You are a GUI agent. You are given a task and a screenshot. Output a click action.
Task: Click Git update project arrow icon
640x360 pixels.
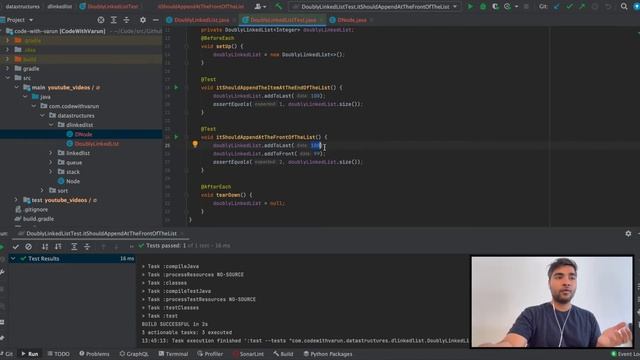pos(557,7)
